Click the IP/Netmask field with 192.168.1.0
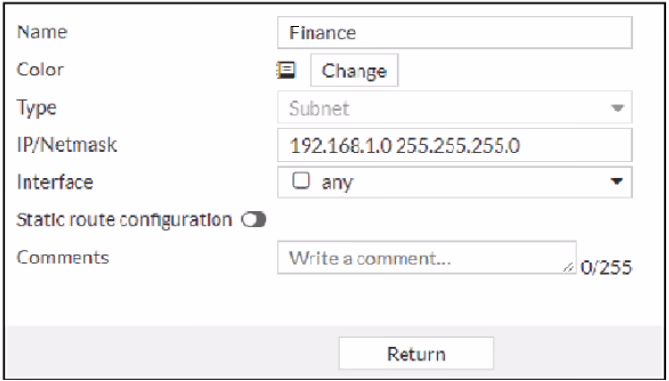The image size is (669, 381). click(x=454, y=145)
